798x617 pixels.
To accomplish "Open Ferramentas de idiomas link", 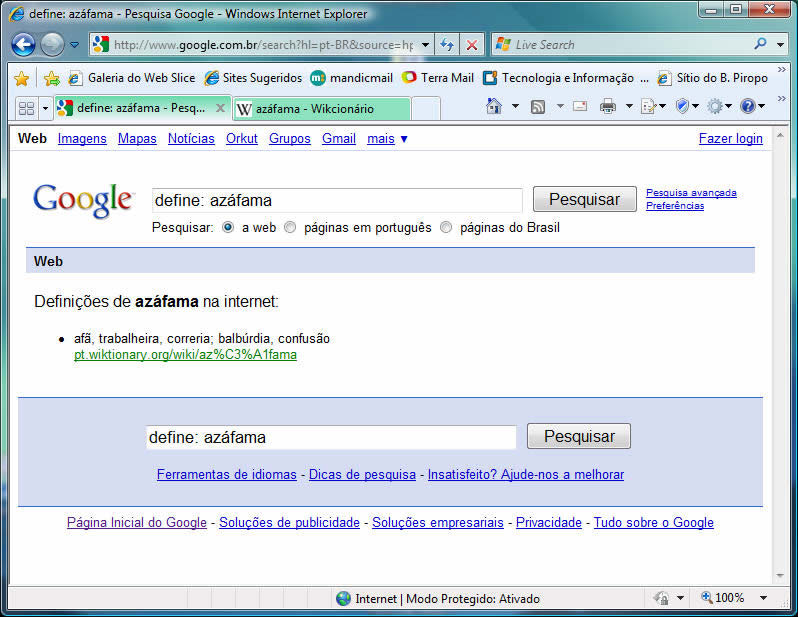I will (x=226, y=474).
